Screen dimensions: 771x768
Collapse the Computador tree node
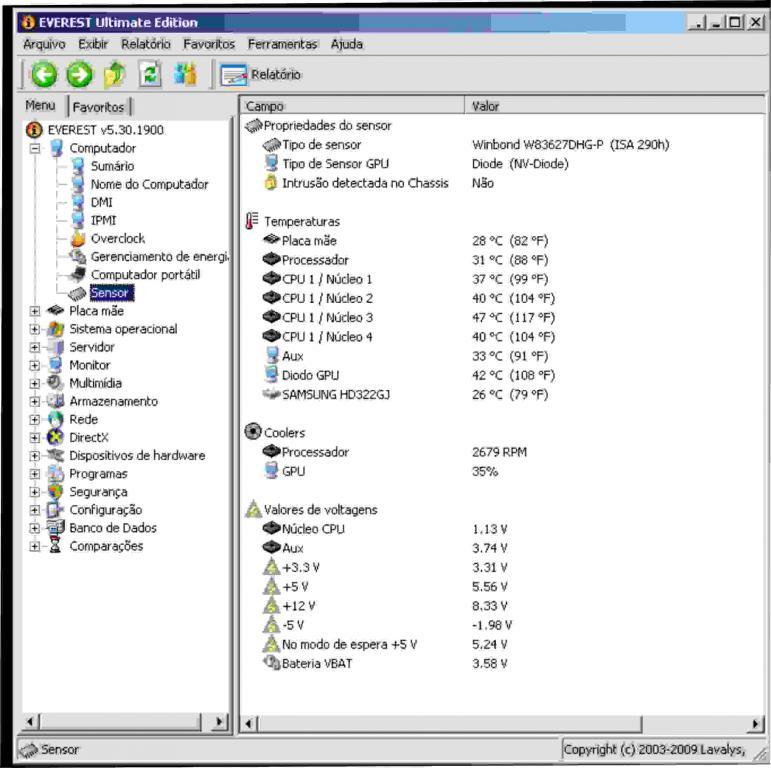[34, 148]
